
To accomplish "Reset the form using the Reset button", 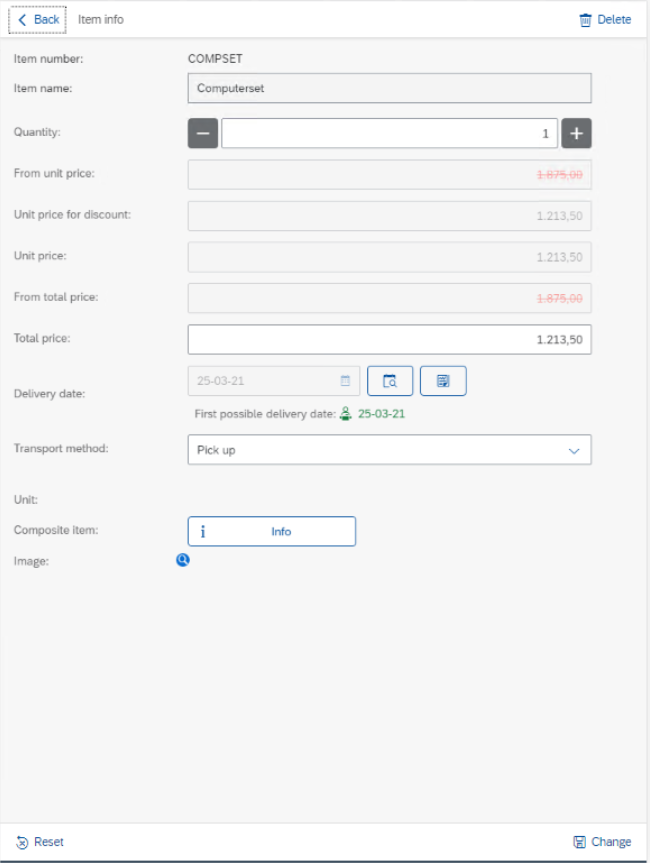I will coord(40,842).
